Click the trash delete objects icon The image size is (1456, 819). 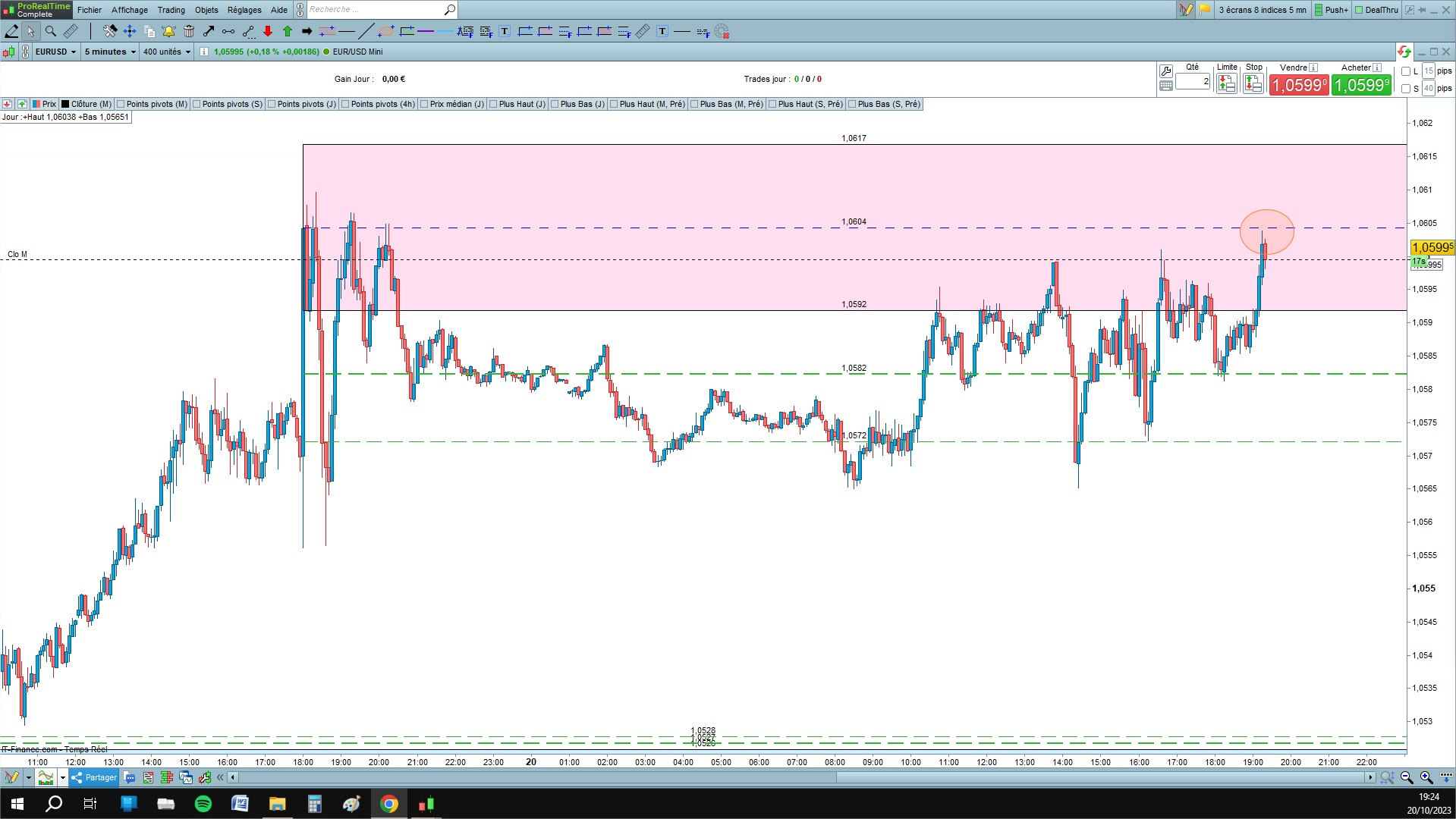[189, 31]
